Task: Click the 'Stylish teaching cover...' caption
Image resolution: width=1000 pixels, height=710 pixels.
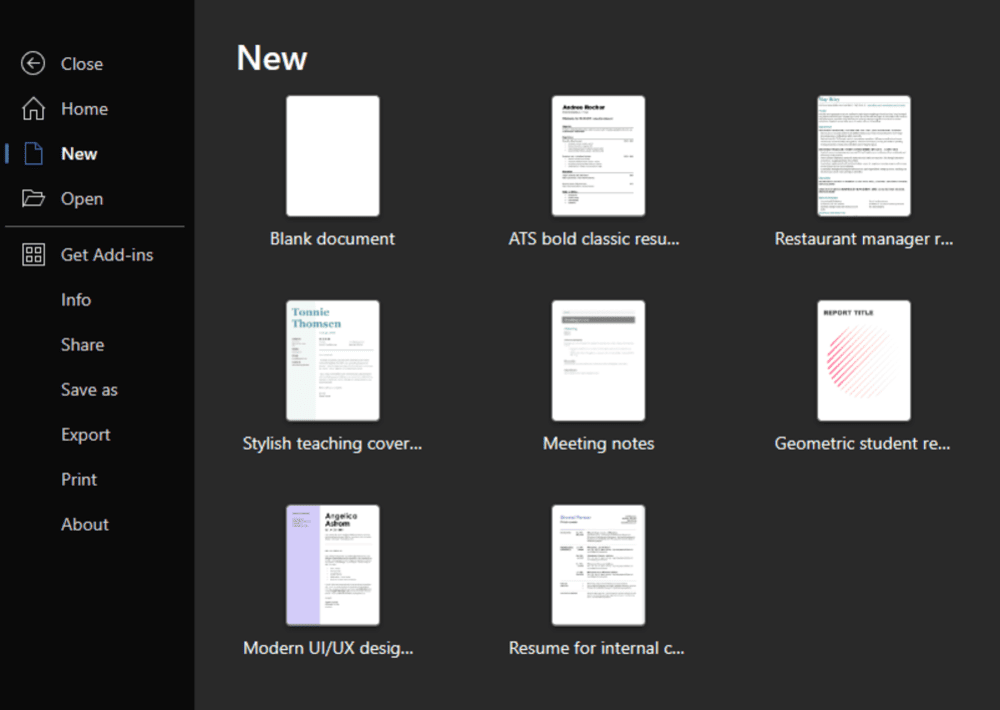Action: pyautogui.click(x=332, y=444)
